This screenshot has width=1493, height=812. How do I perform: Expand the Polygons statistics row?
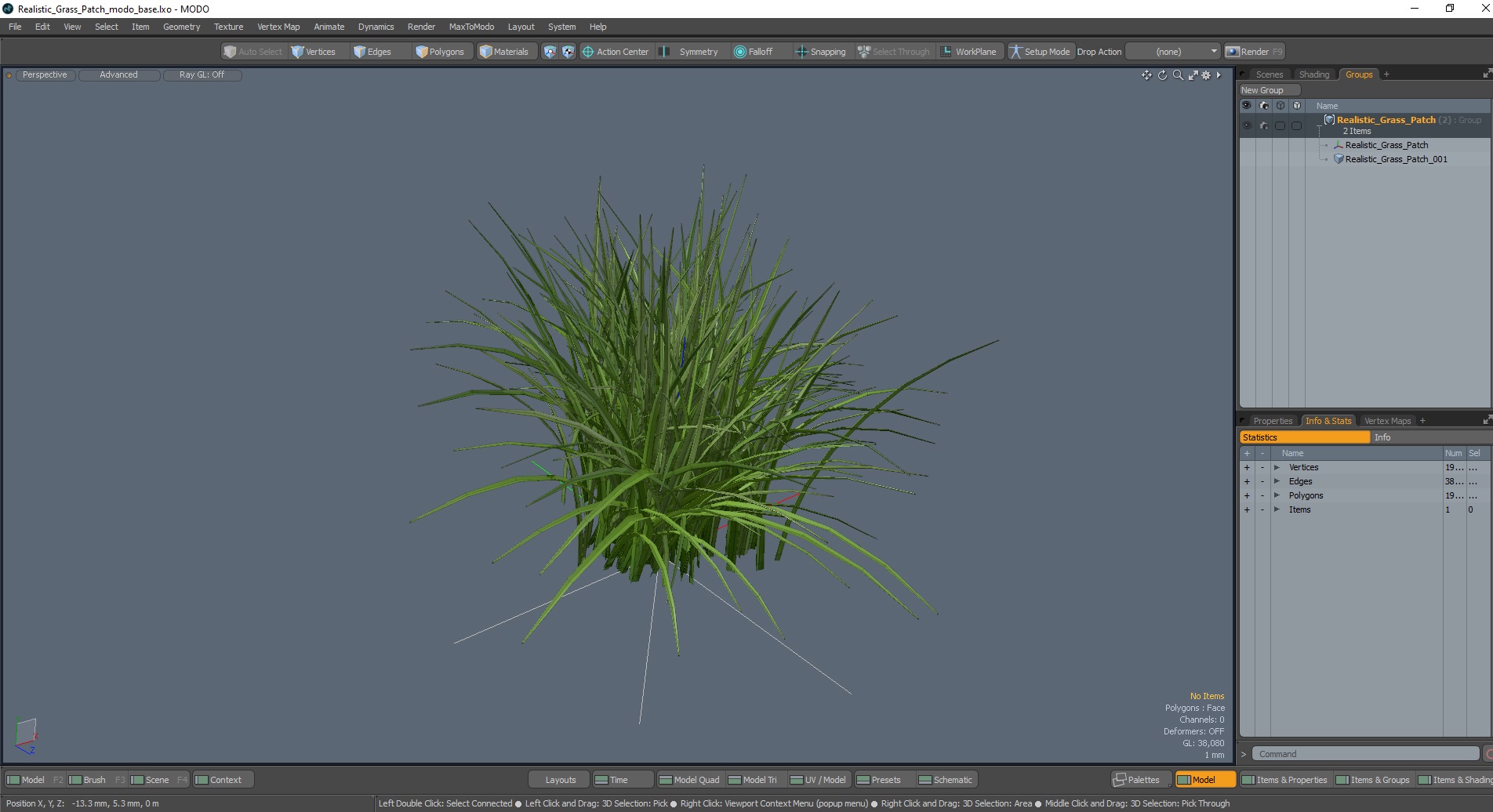coord(1277,496)
